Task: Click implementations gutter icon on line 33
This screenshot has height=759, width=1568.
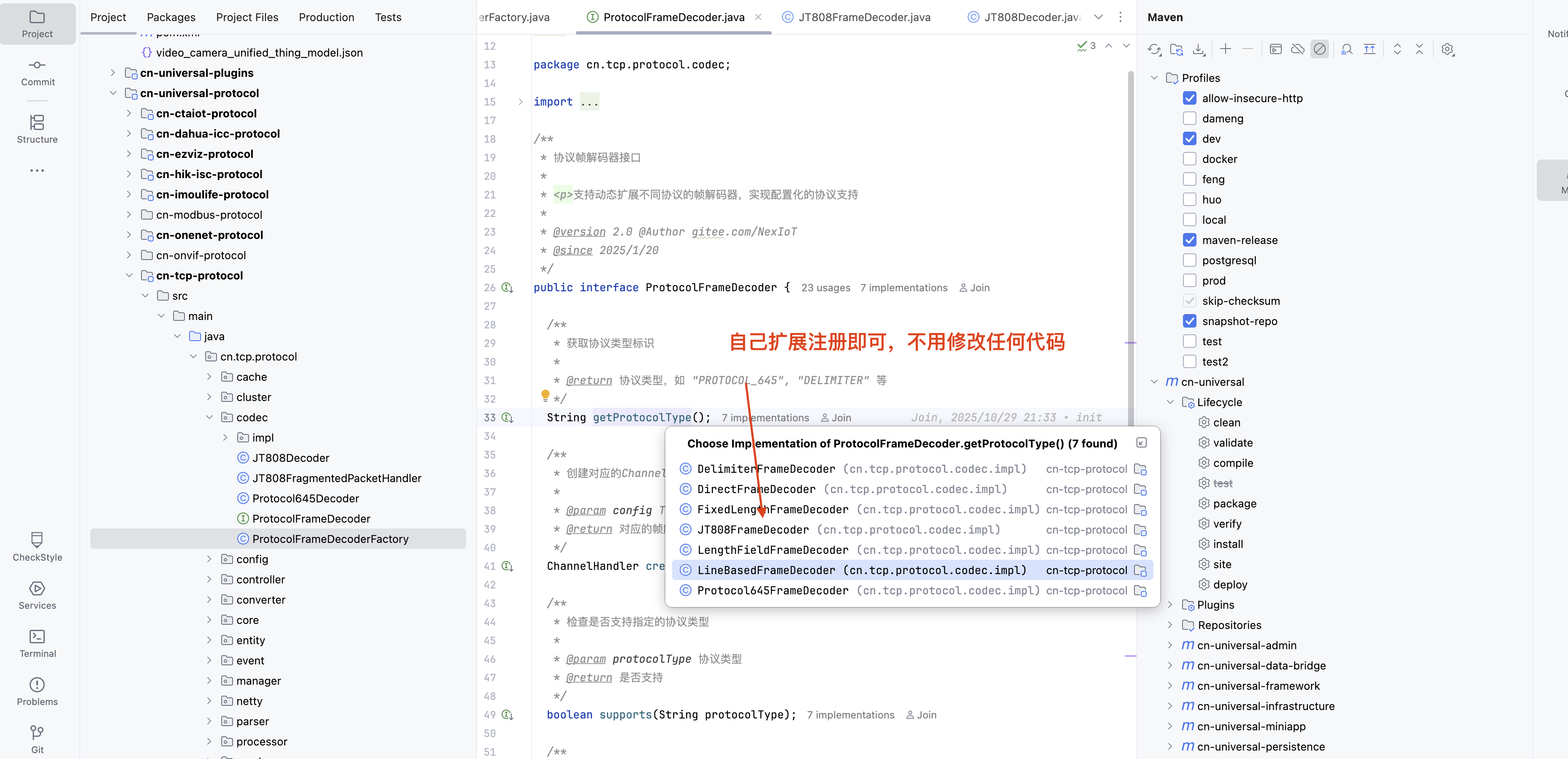Action: coord(507,417)
